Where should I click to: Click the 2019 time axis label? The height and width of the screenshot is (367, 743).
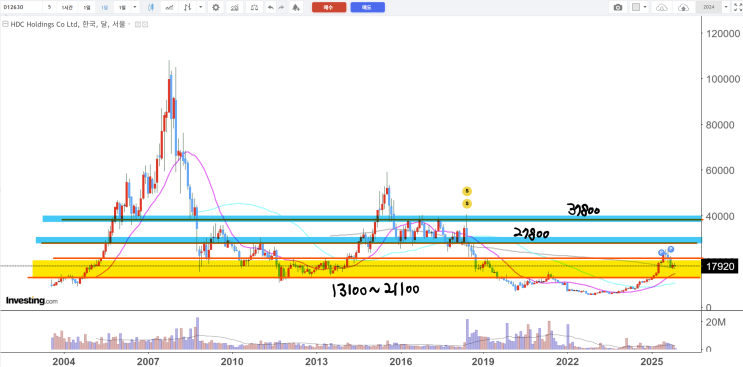[484, 362]
